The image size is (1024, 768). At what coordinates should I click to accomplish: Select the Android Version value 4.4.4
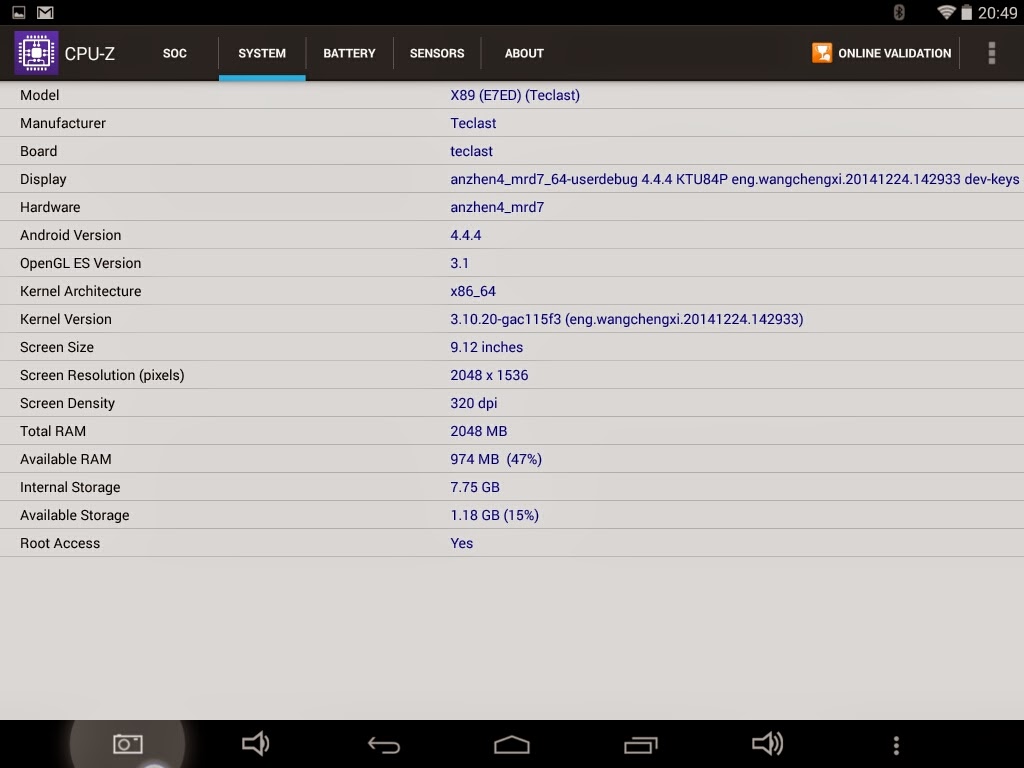point(466,235)
